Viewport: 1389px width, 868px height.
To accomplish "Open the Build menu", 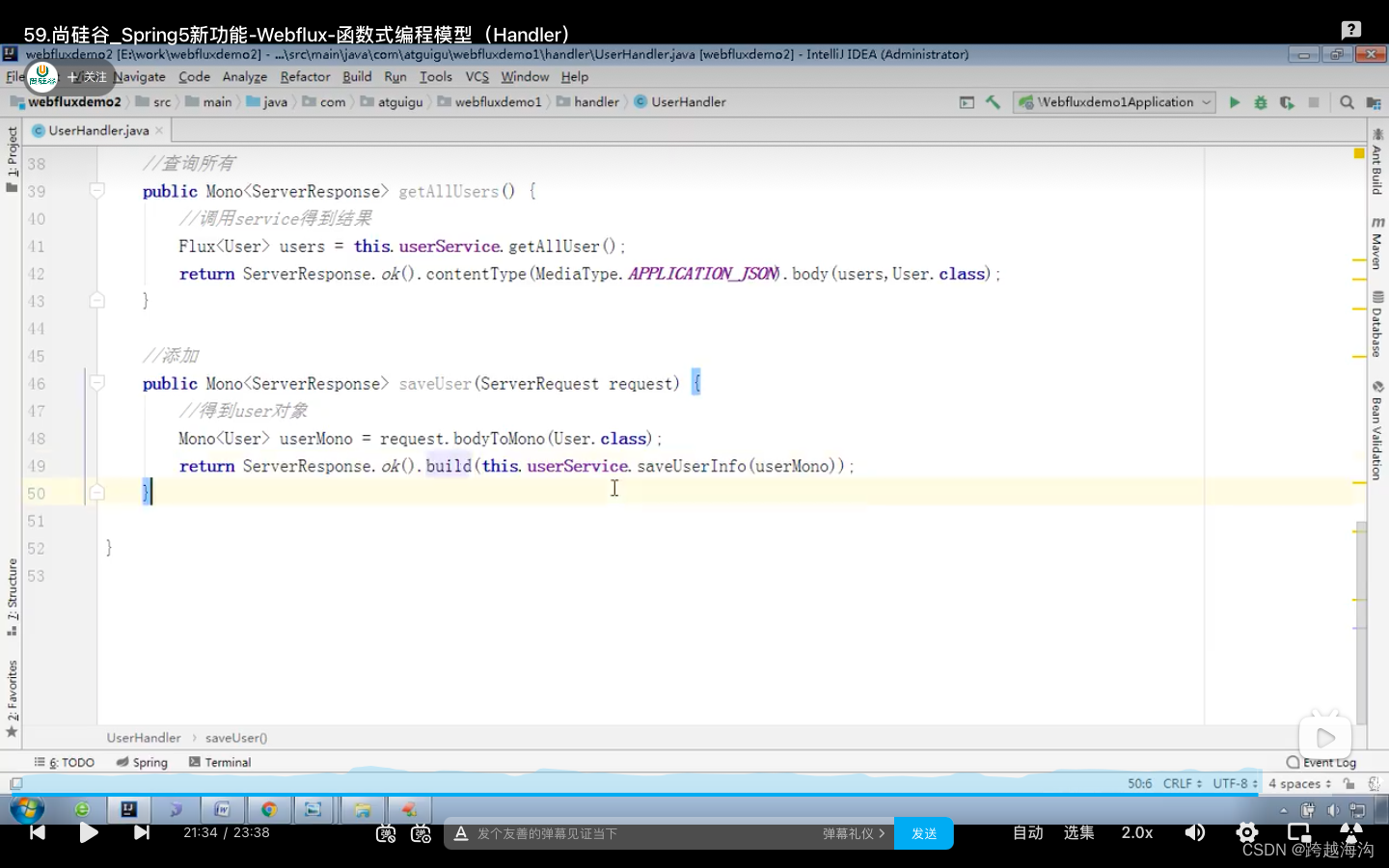I will click(357, 76).
